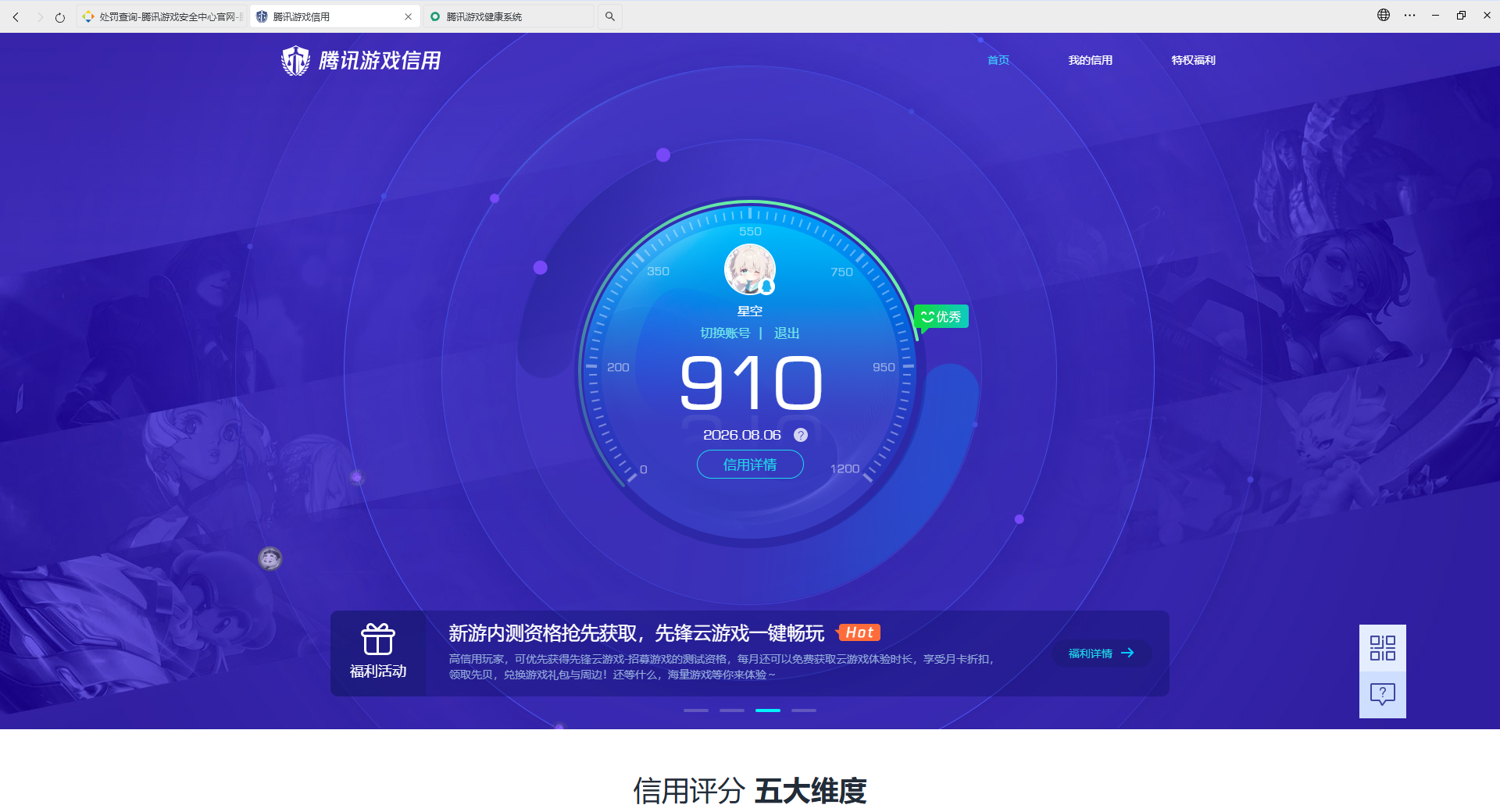The height and width of the screenshot is (812, 1500).
Task: Open the QR code icon on the right
Action: coord(1383,648)
